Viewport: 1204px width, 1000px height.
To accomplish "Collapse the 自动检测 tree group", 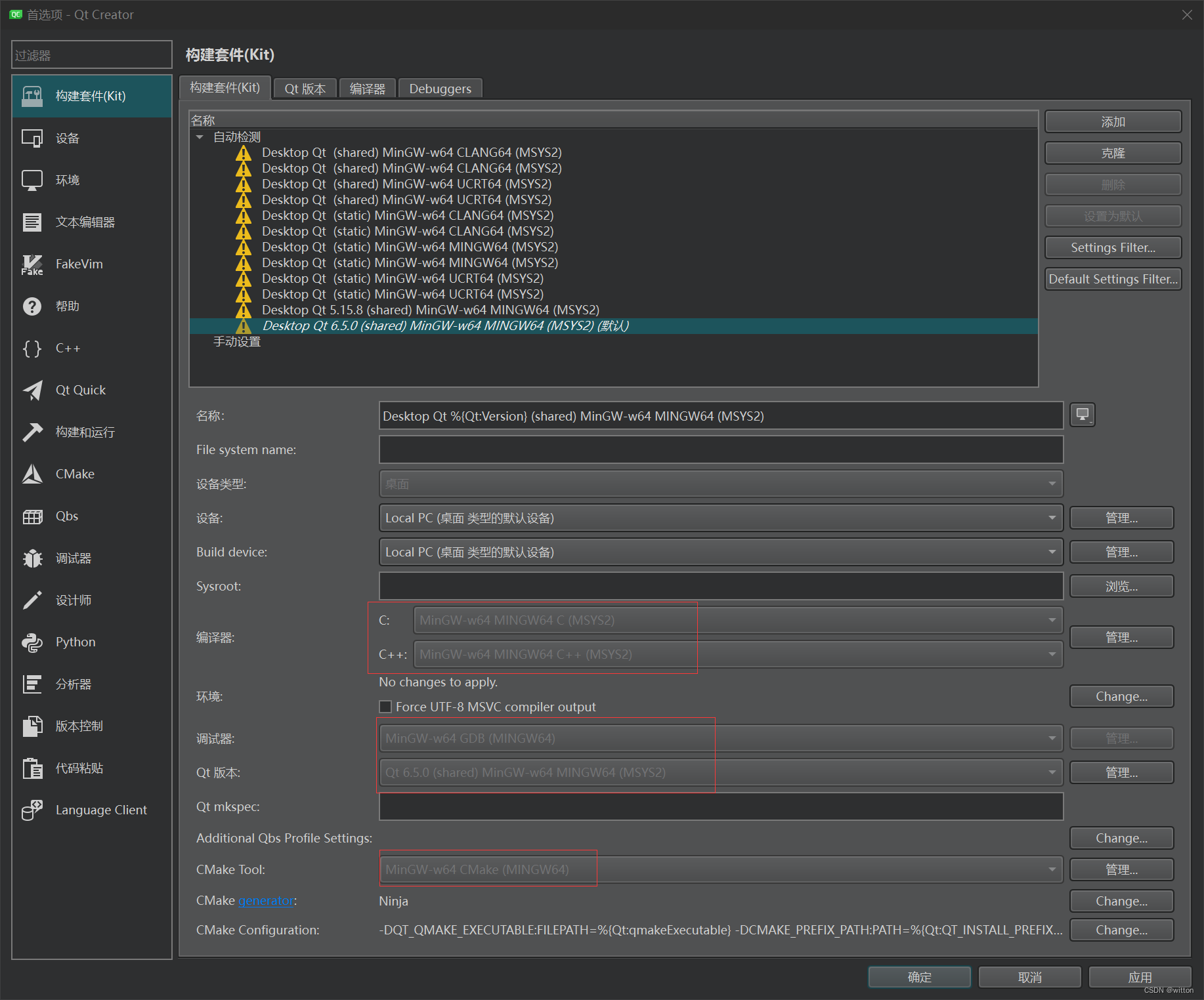I will pyautogui.click(x=200, y=137).
